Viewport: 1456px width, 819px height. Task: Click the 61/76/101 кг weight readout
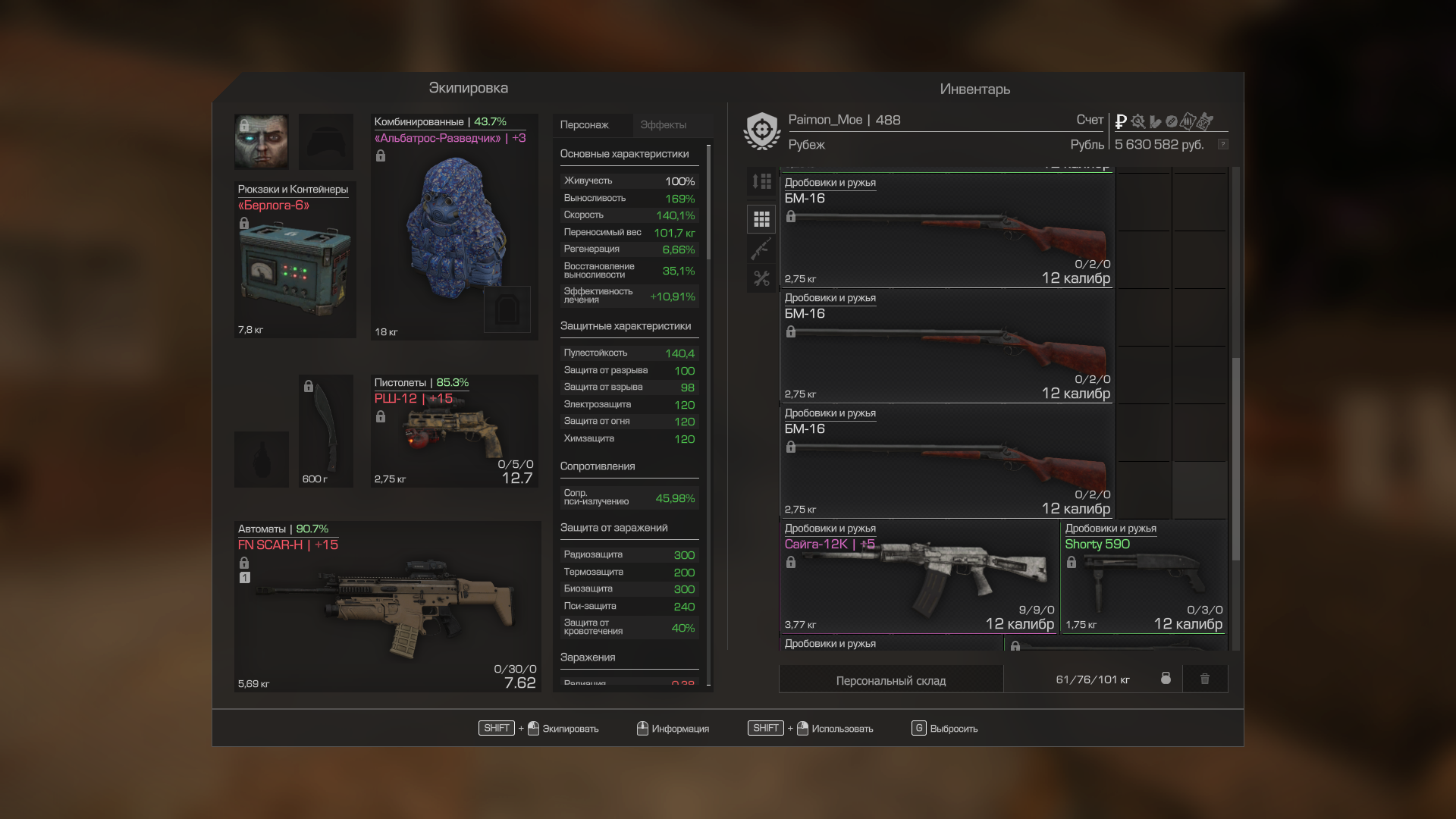point(1092,679)
